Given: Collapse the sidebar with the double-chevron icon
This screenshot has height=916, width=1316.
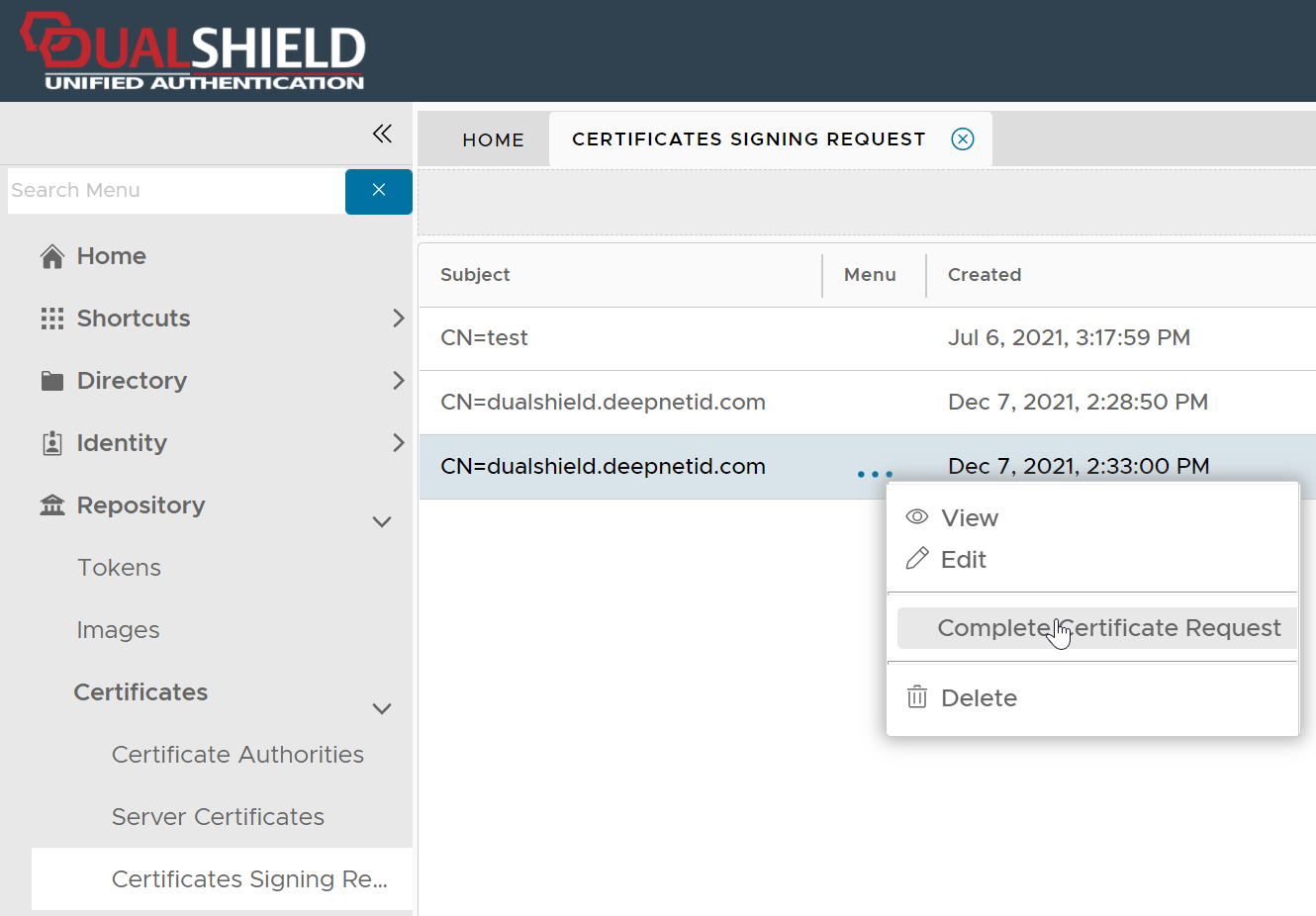Looking at the screenshot, I should pos(382,134).
